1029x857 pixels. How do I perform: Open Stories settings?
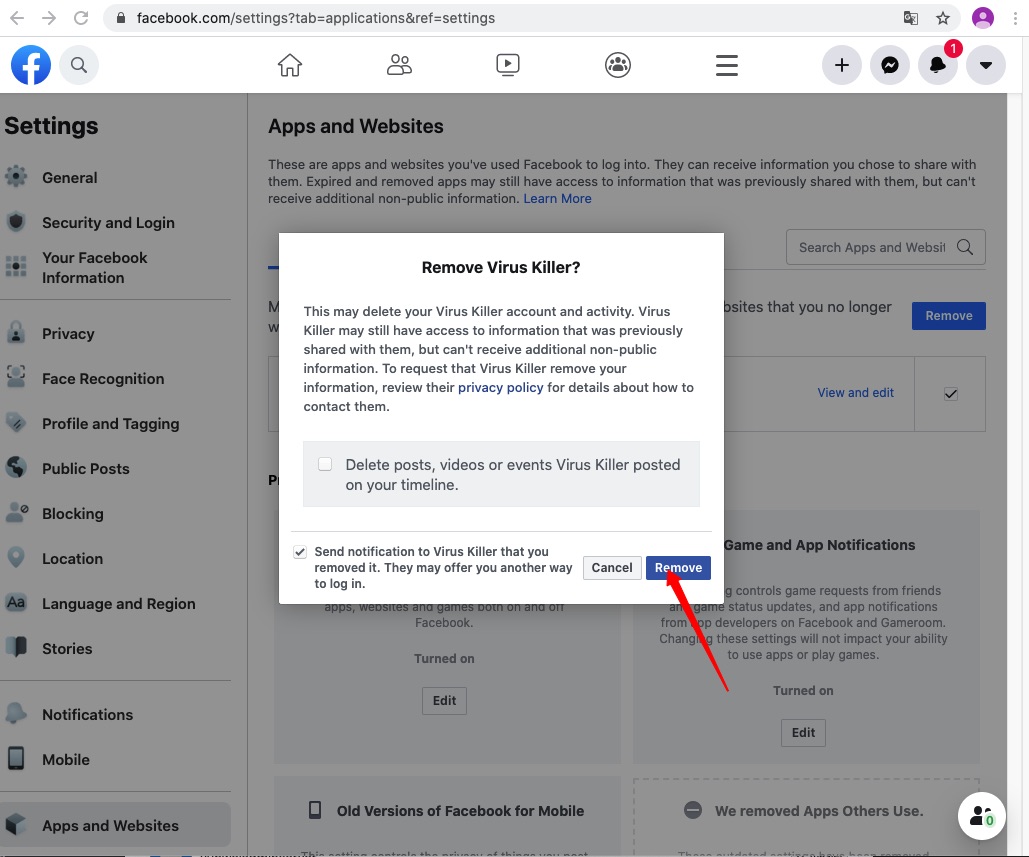(67, 649)
